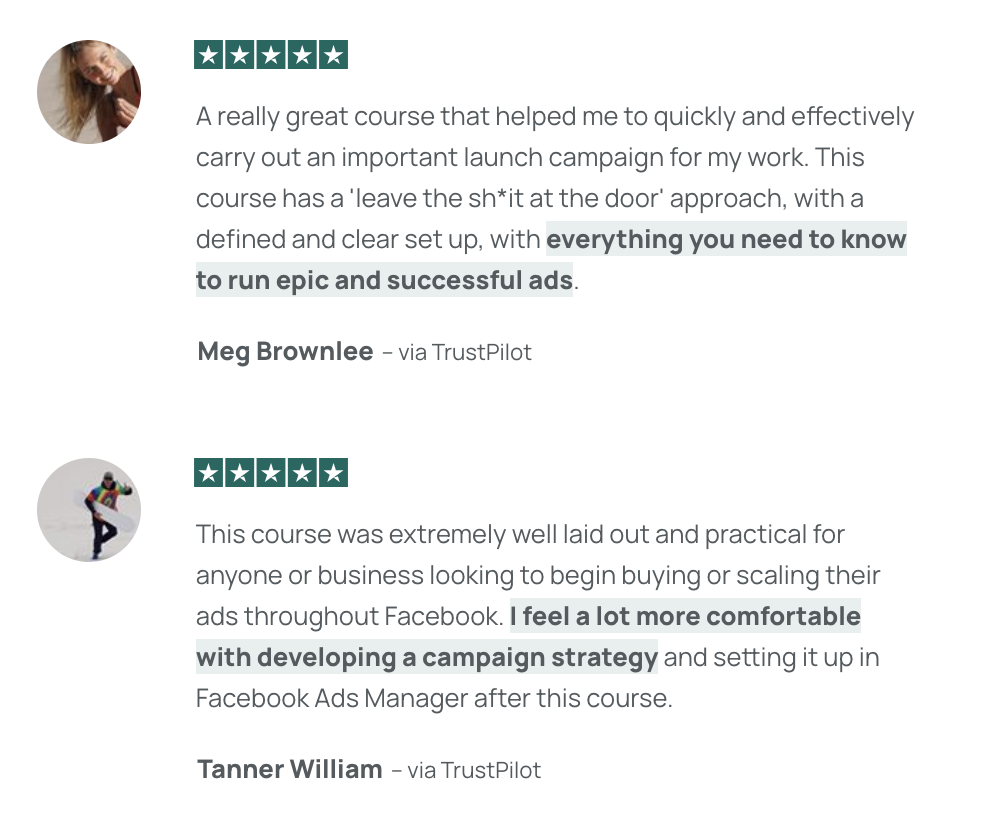The height and width of the screenshot is (832, 982).
Task: Click third star in Tanner William's rating
Action: tap(271, 472)
